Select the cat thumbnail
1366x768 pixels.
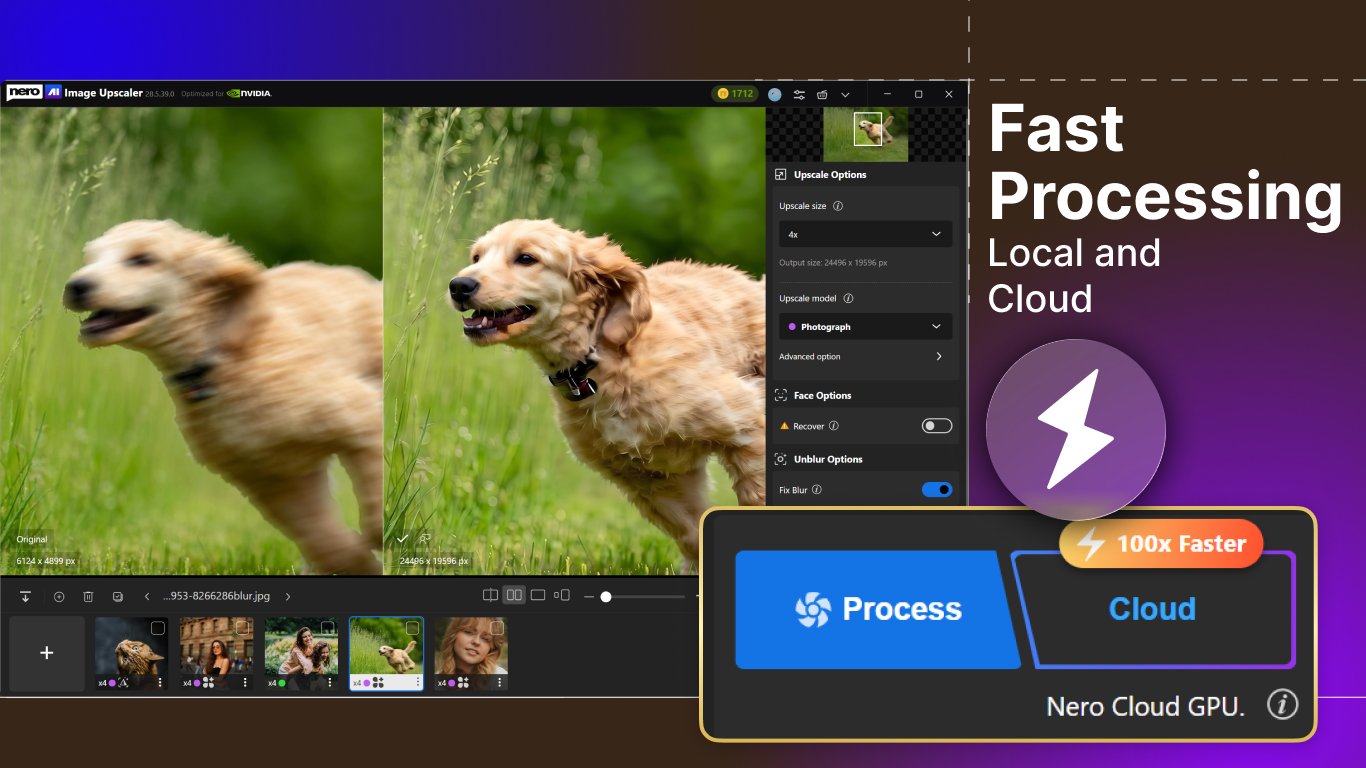(x=131, y=653)
